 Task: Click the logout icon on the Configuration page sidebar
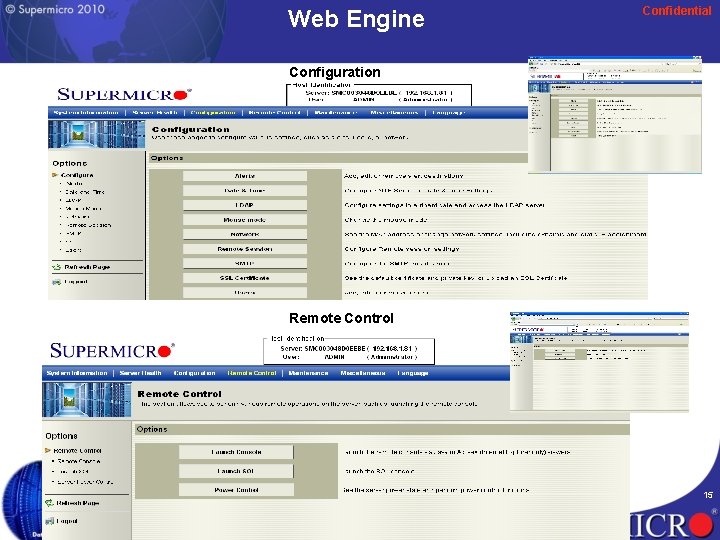[x=56, y=282]
